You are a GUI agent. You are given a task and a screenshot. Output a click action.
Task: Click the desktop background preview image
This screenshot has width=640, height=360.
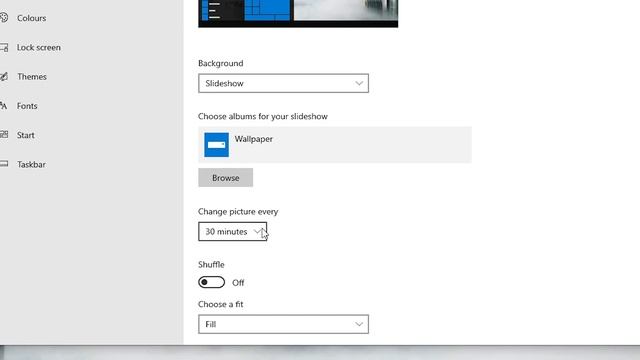298,13
